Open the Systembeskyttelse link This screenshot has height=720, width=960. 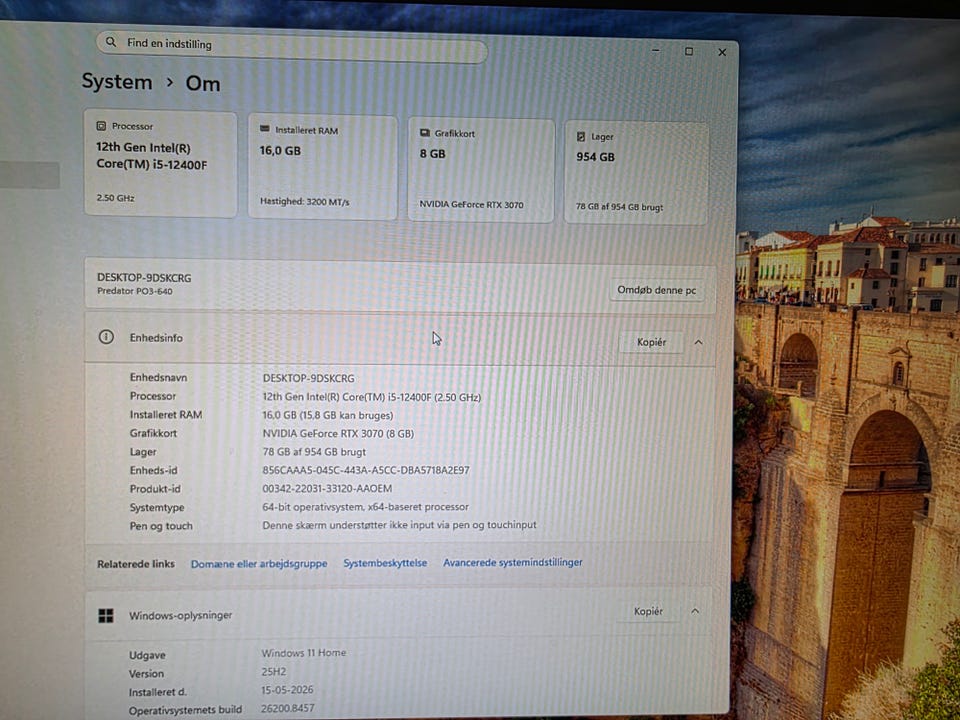[x=385, y=563]
